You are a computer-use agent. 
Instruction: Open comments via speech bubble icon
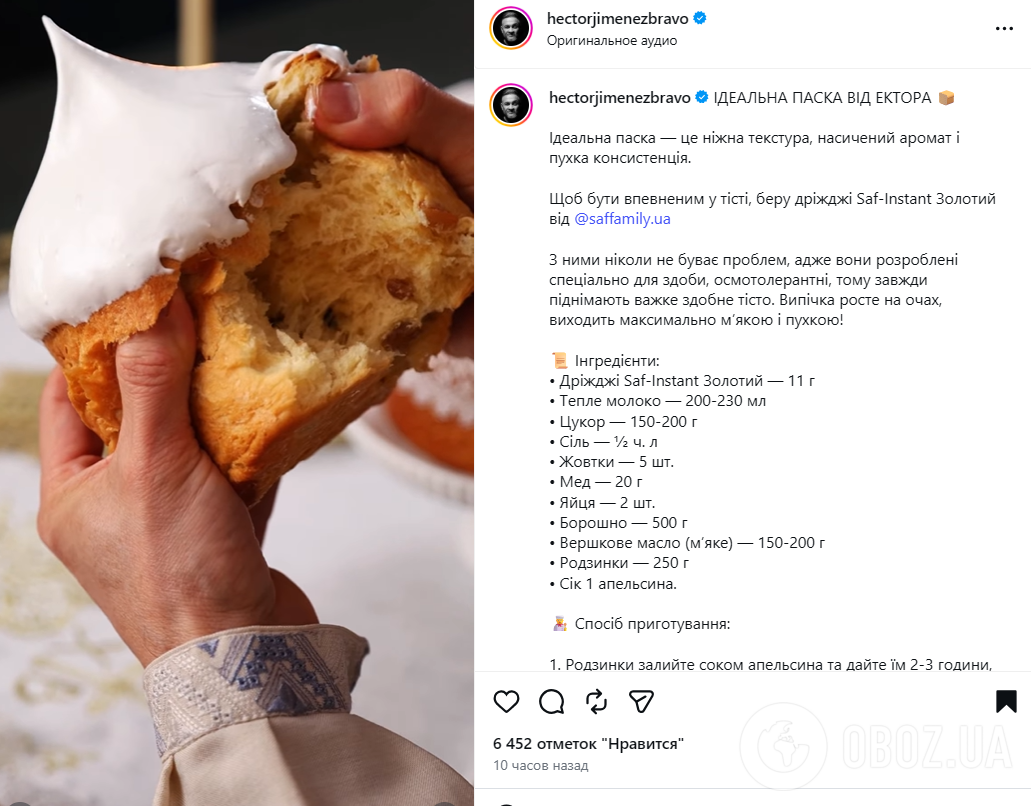pos(552,701)
